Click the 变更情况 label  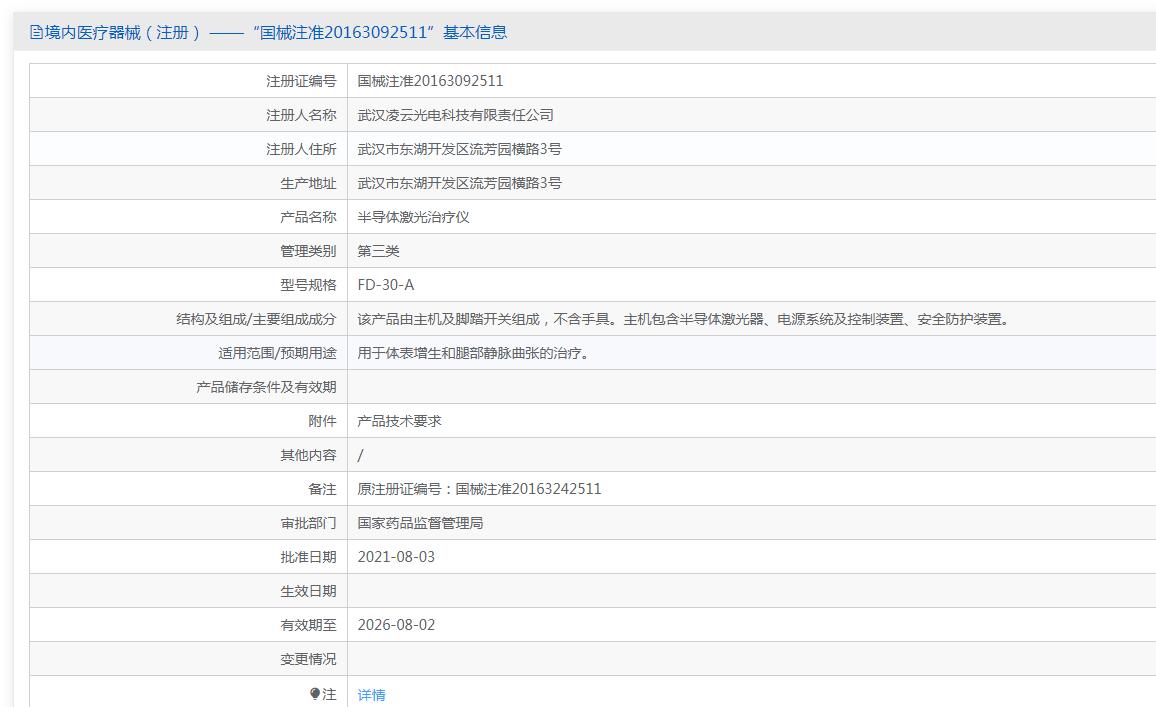(308, 658)
